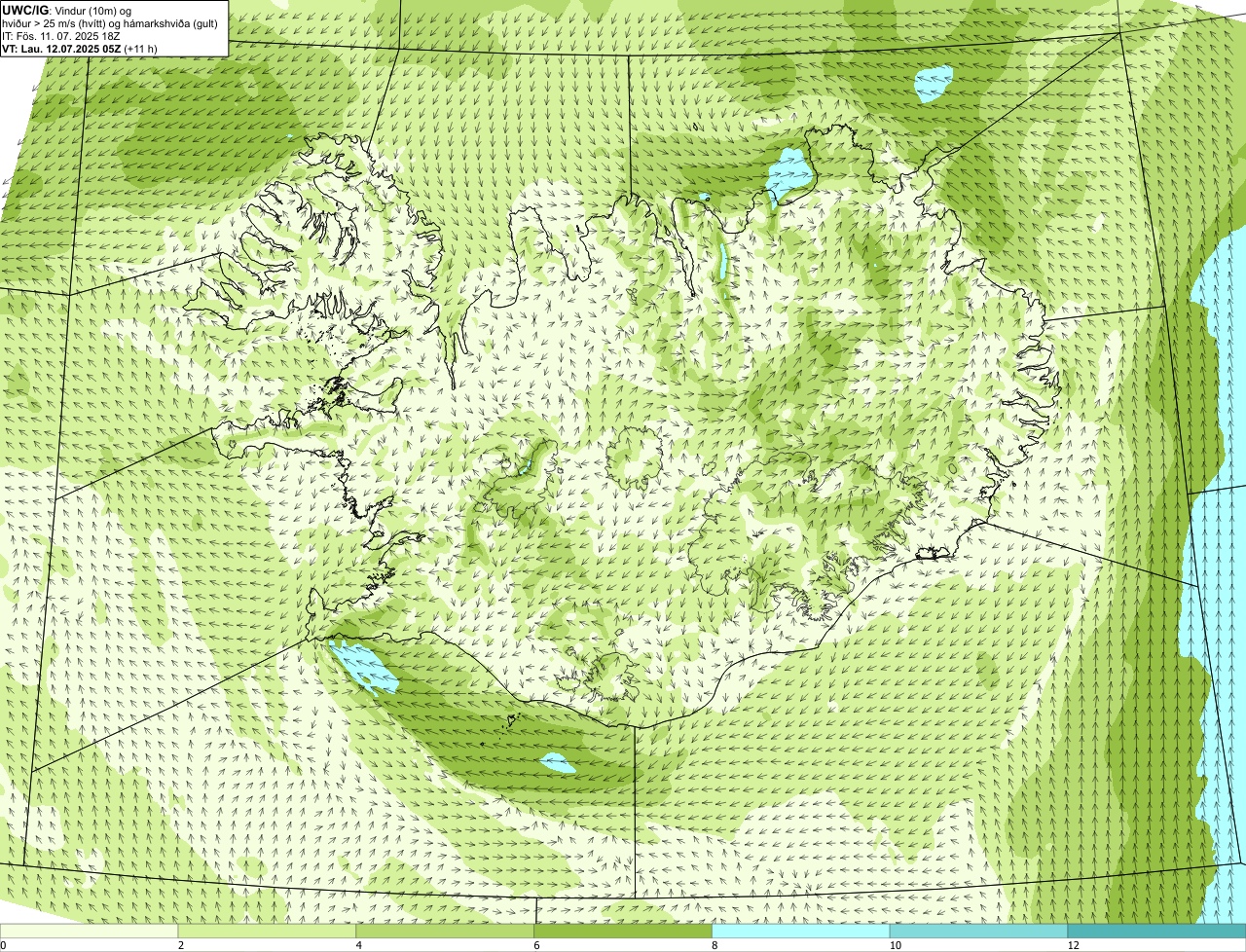
Task: Click the "8" scale label under color bar
Action: pos(715,945)
